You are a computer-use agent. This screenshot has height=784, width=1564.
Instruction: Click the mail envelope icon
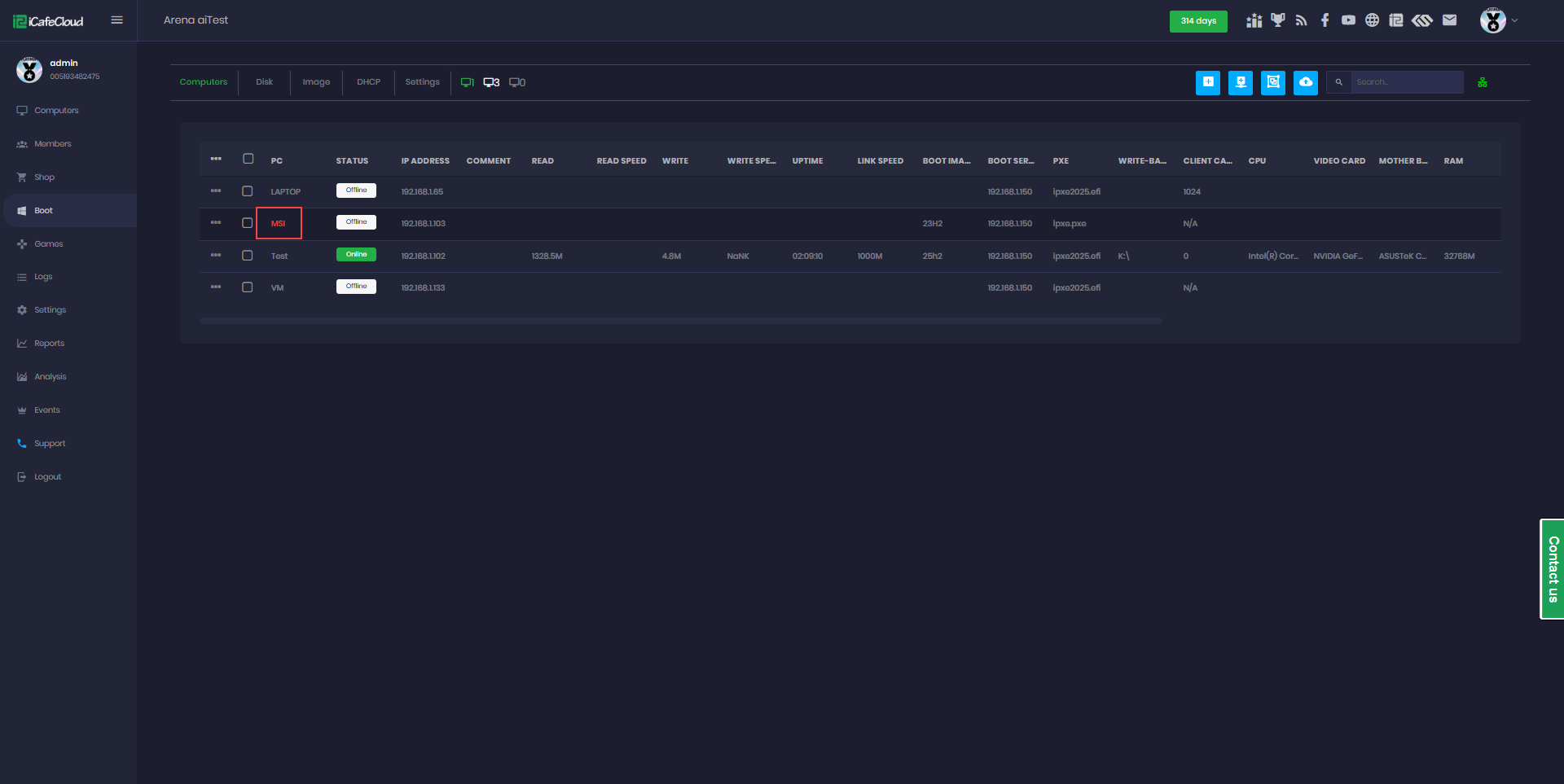point(1449,20)
